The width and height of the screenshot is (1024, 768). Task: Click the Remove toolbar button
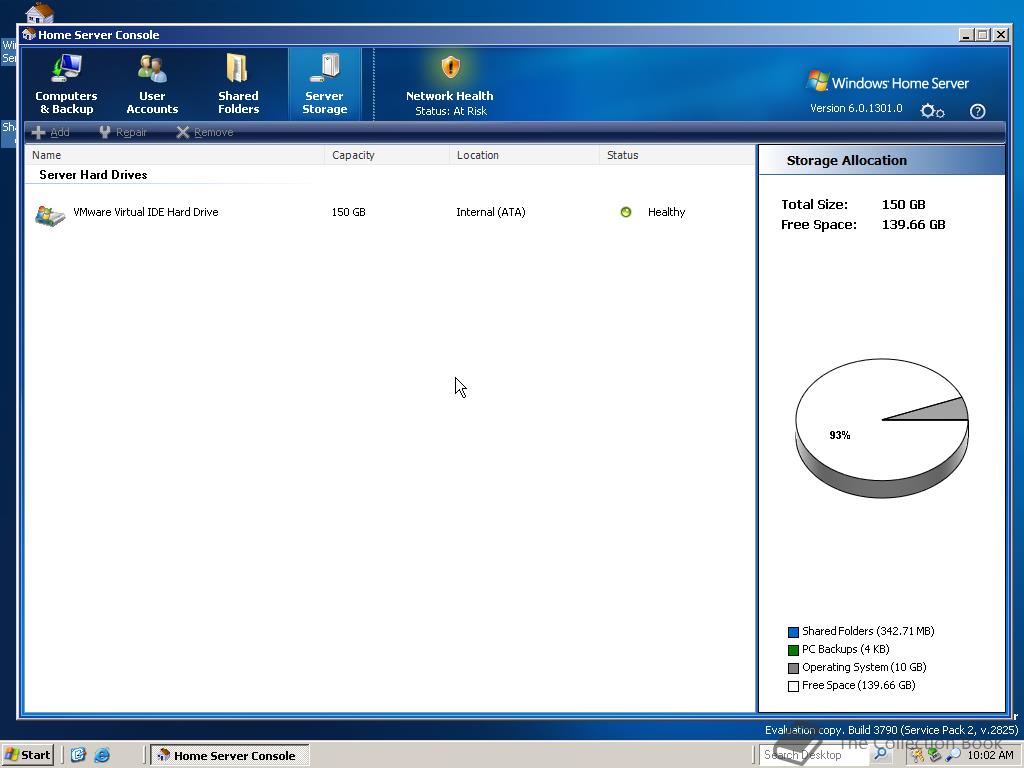coord(204,132)
